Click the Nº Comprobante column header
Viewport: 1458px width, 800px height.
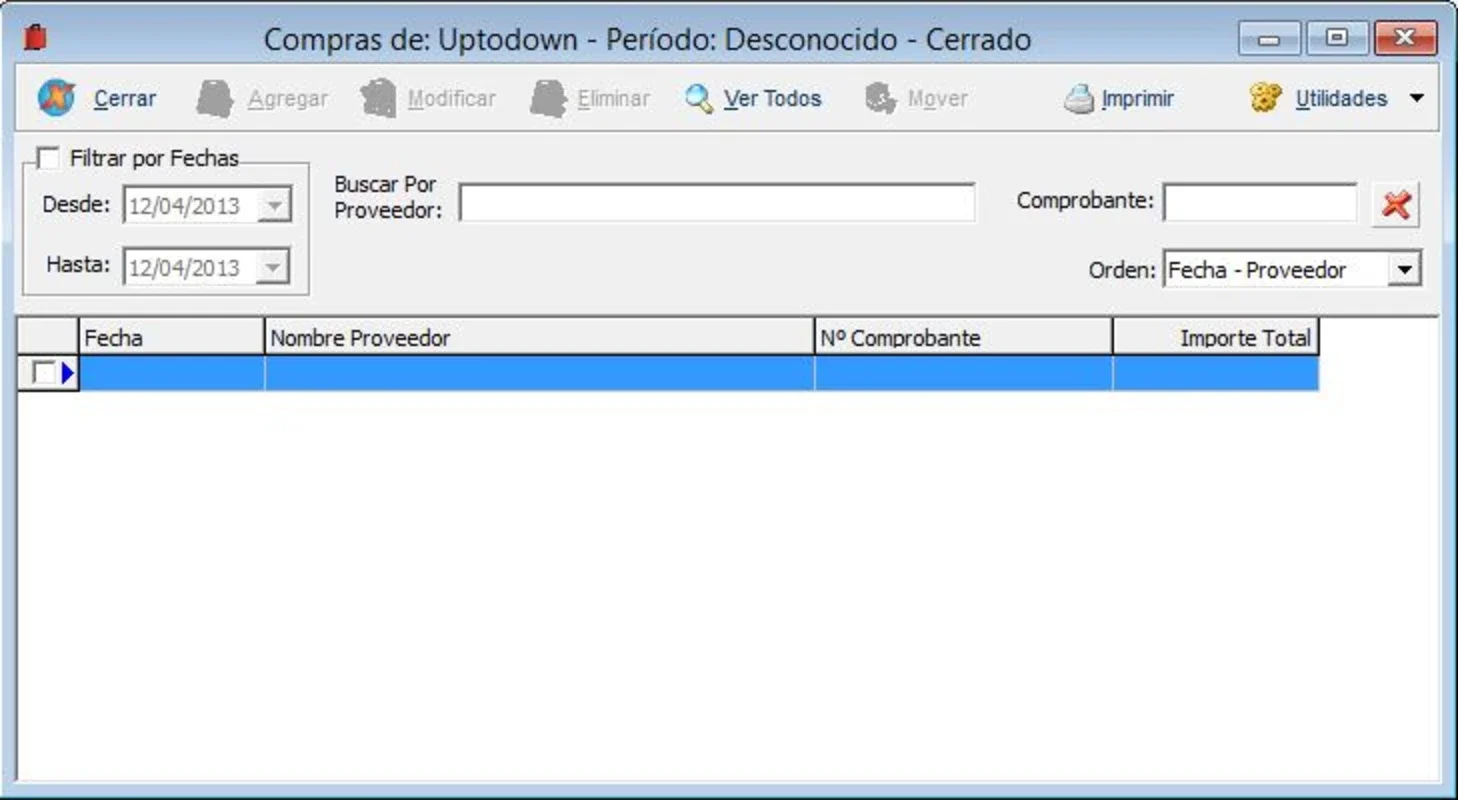[963, 338]
